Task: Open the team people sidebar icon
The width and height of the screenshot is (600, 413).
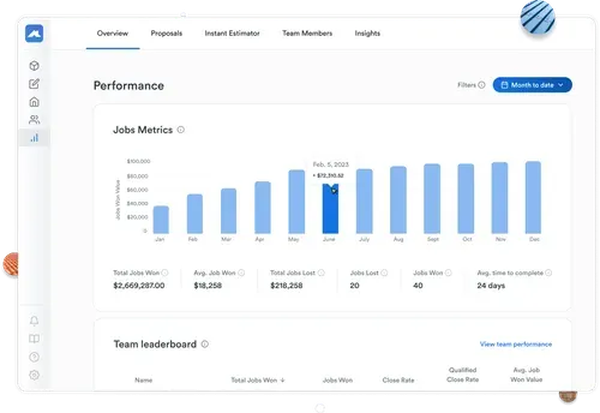Action: pos(35,120)
